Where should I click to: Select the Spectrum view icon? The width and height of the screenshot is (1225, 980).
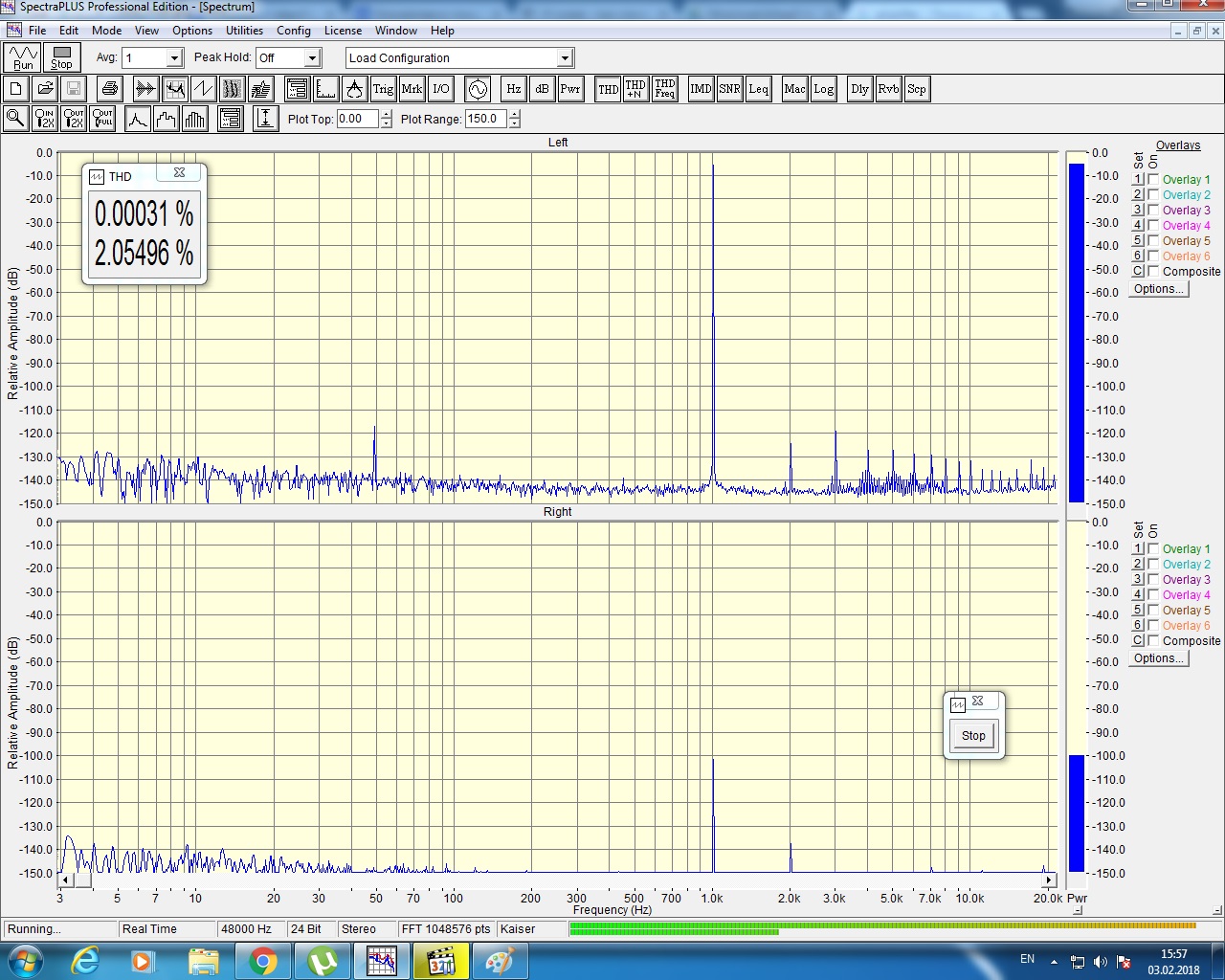174,89
